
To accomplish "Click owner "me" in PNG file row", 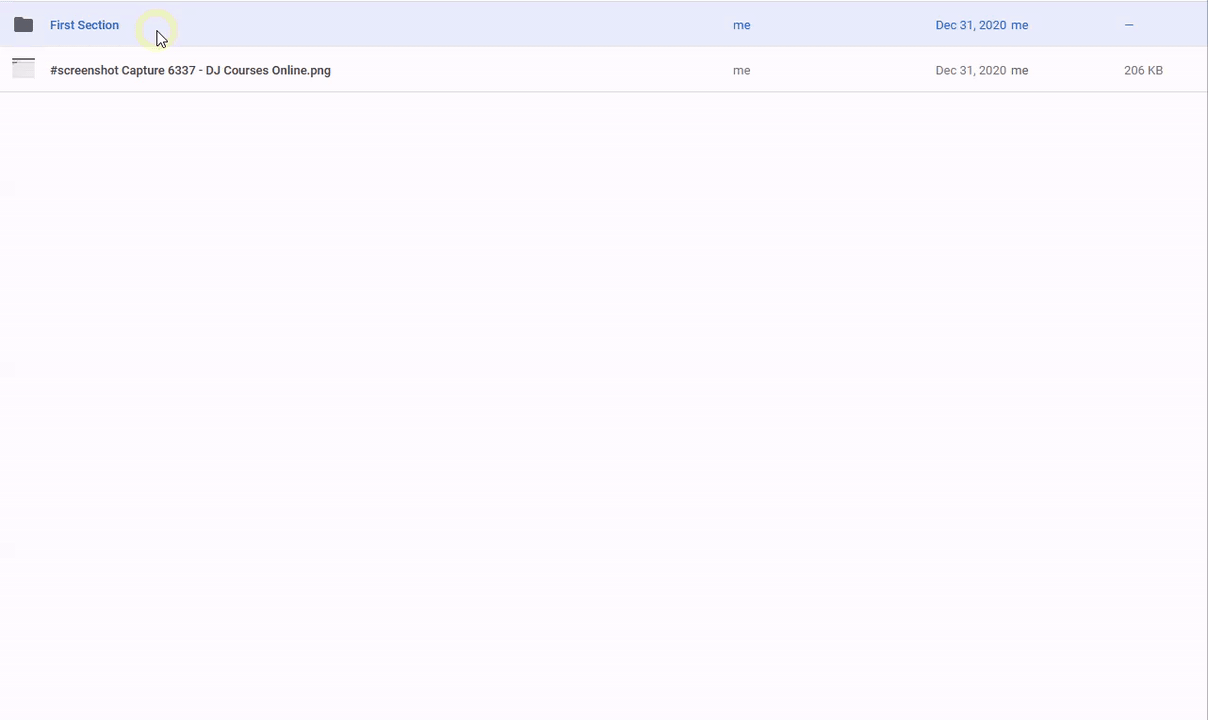I will 741,70.
